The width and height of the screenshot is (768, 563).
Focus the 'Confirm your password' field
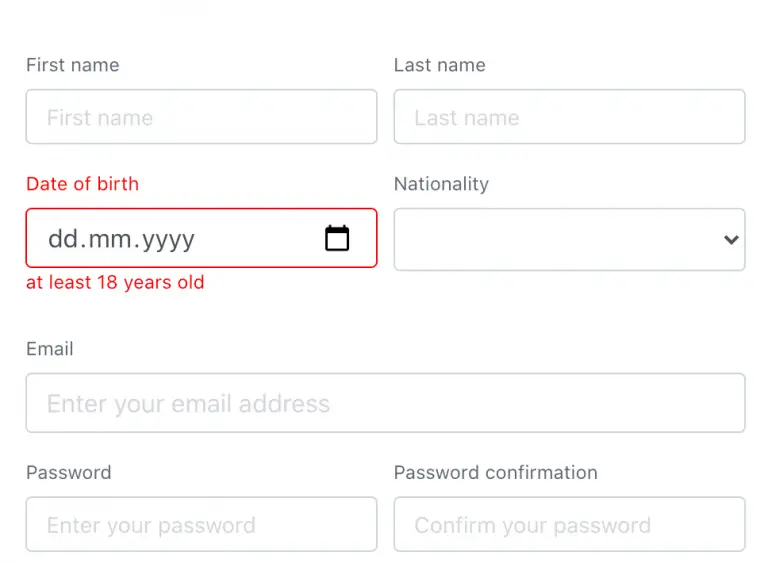(569, 524)
